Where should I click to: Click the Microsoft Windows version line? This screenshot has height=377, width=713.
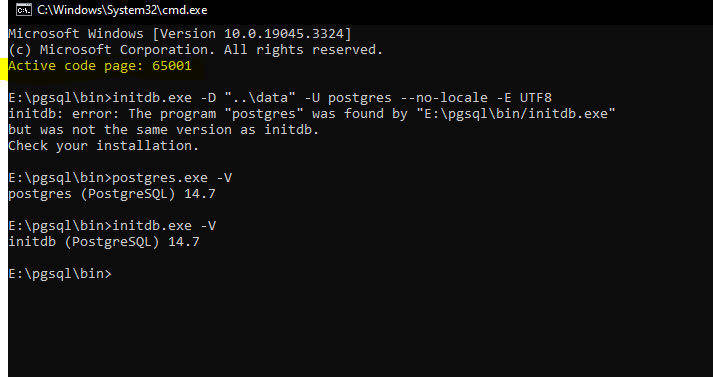click(180, 34)
